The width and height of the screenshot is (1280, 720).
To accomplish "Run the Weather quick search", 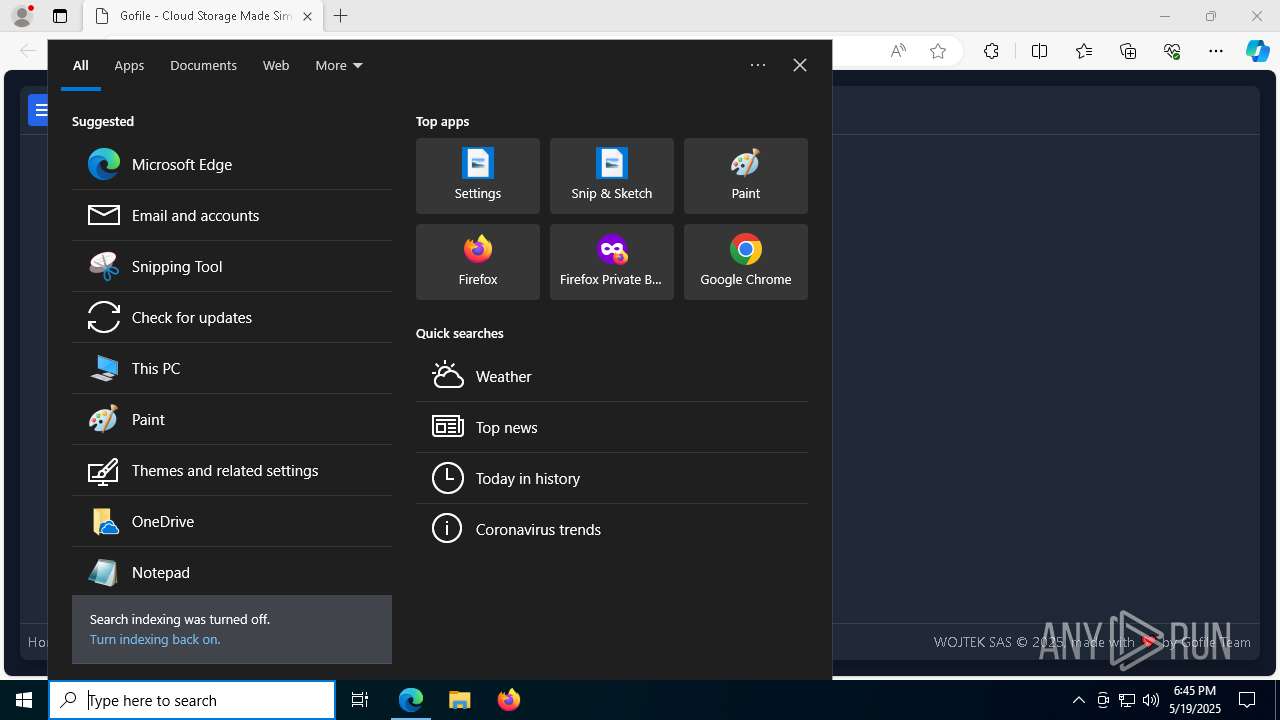I will click(612, 376).
